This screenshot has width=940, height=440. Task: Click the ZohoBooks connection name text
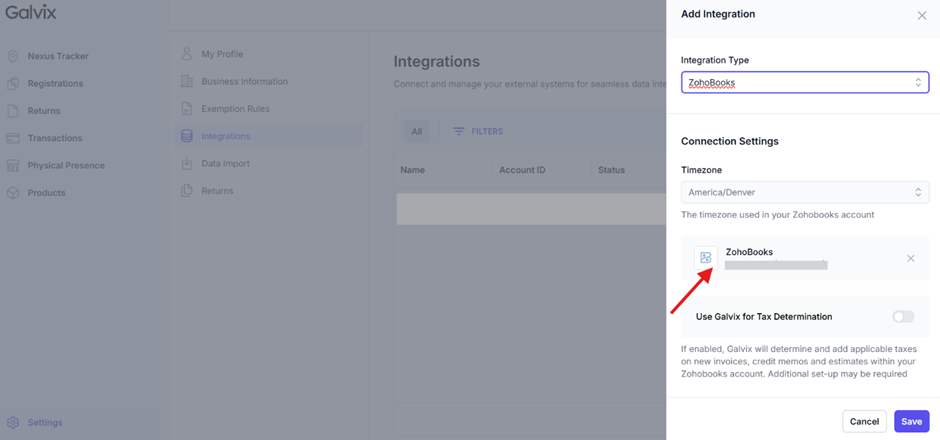749,252
